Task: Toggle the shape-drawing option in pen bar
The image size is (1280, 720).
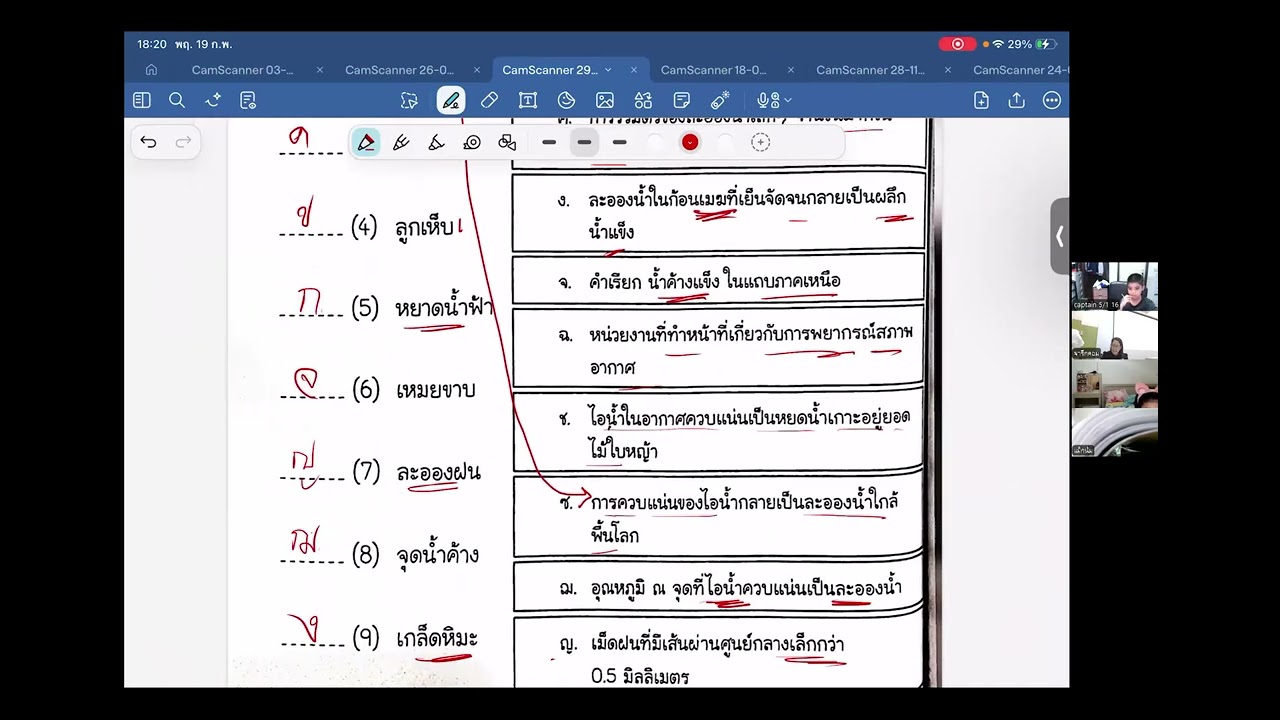Action: (x=507, y=142)
